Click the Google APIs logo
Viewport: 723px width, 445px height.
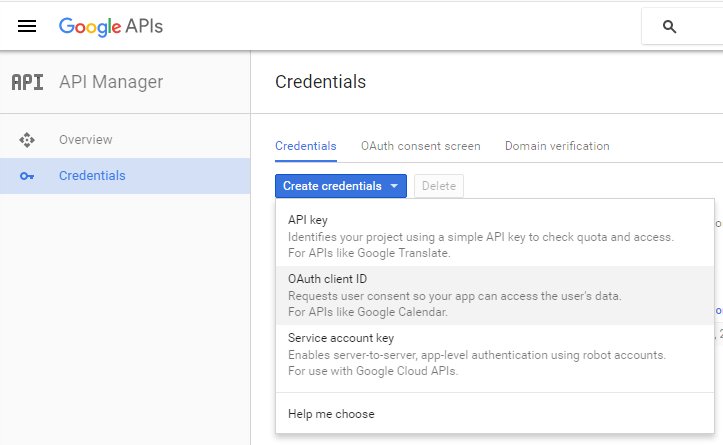point(110,26)
